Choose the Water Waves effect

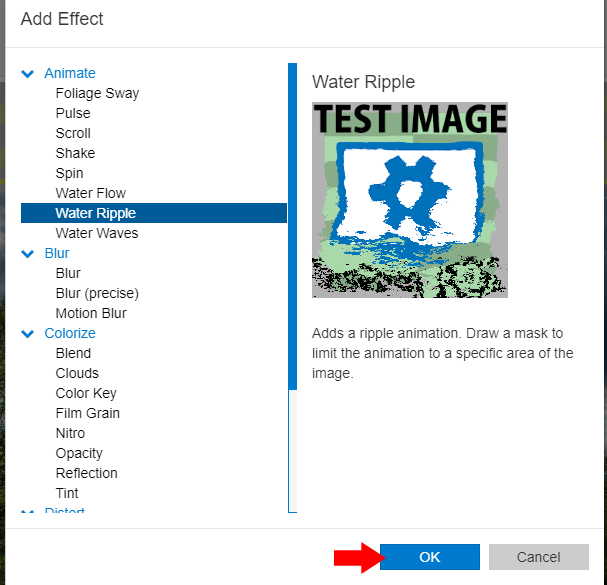coord(96,233)
